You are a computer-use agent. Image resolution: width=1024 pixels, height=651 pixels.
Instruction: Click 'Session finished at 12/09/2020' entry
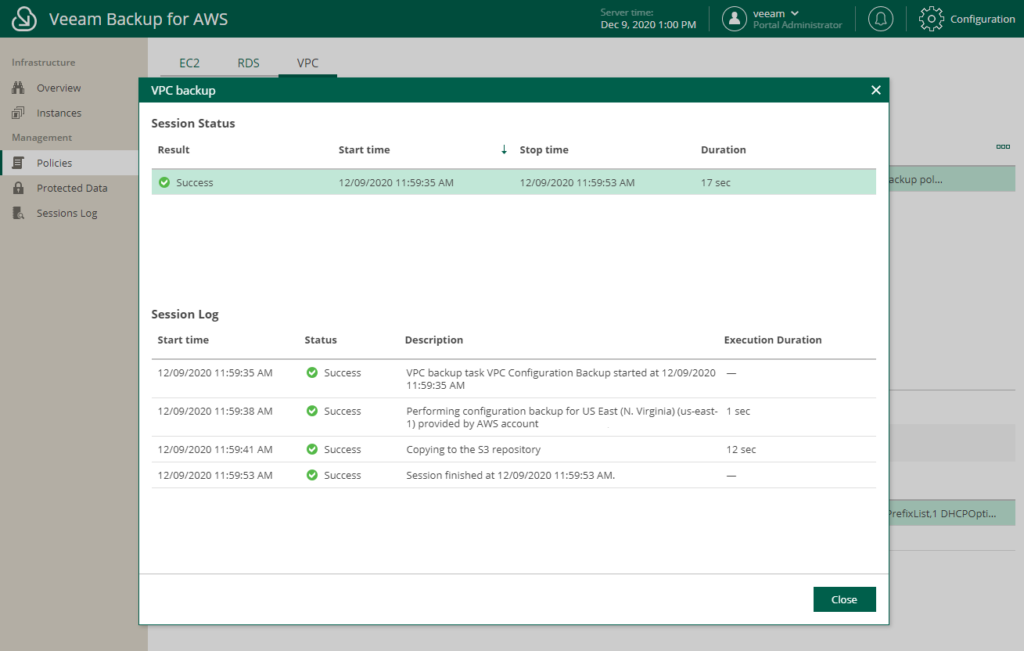tap(511, 475)
